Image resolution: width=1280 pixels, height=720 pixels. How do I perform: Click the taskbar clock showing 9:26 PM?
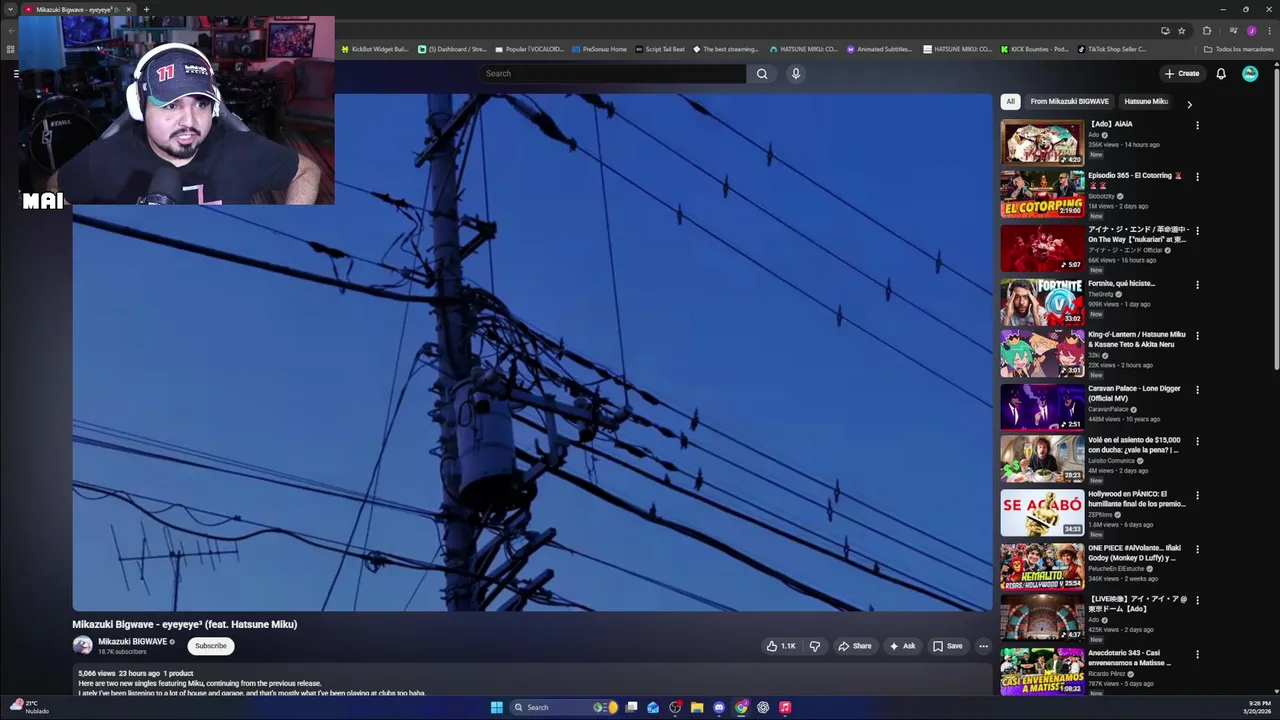(1256, 707)
